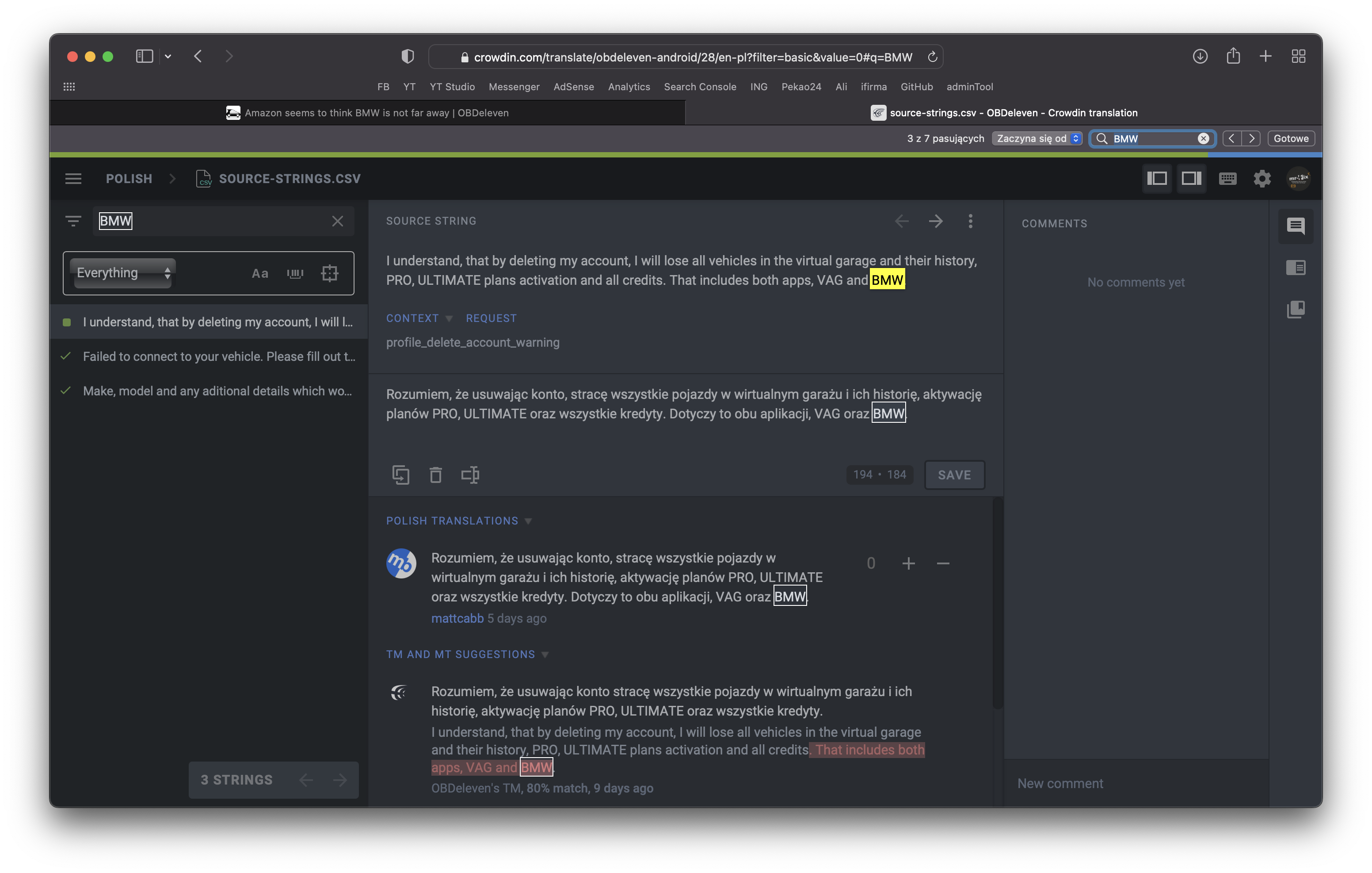Open POLISH language breadcrumb
Screen dimensions: 1372x873
tap(129, 179)
